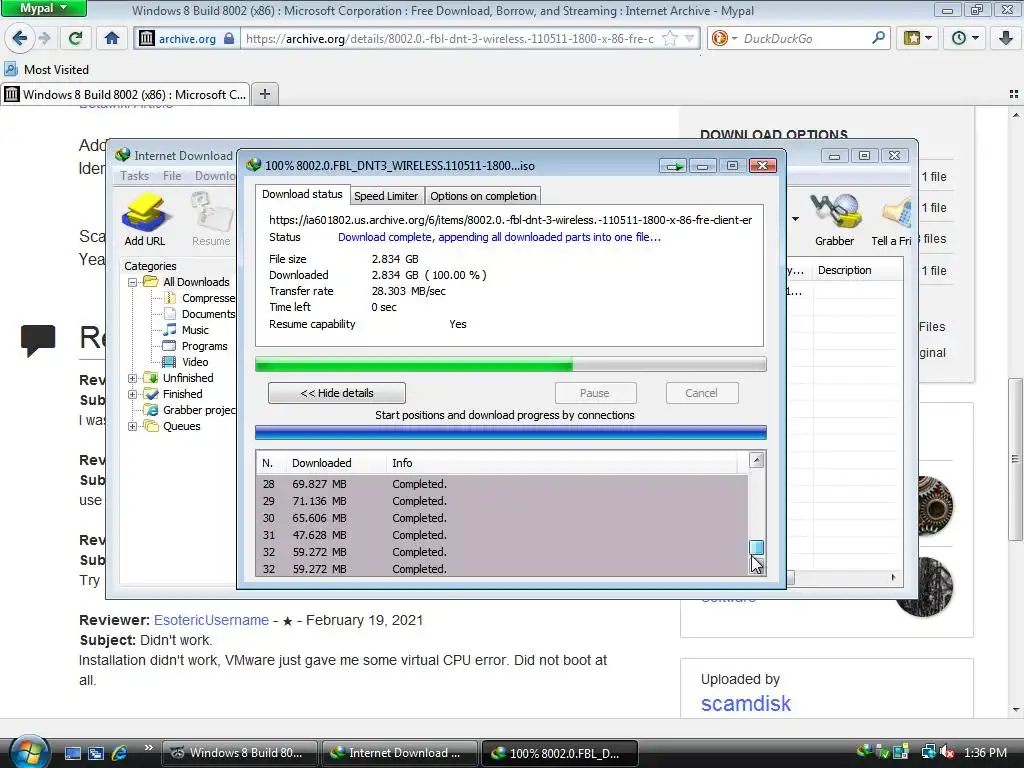Image resolution: width=1024 pixels, height=768 pixels.
Task: Click the Switch windows quick launch icon
Action: 96,753
